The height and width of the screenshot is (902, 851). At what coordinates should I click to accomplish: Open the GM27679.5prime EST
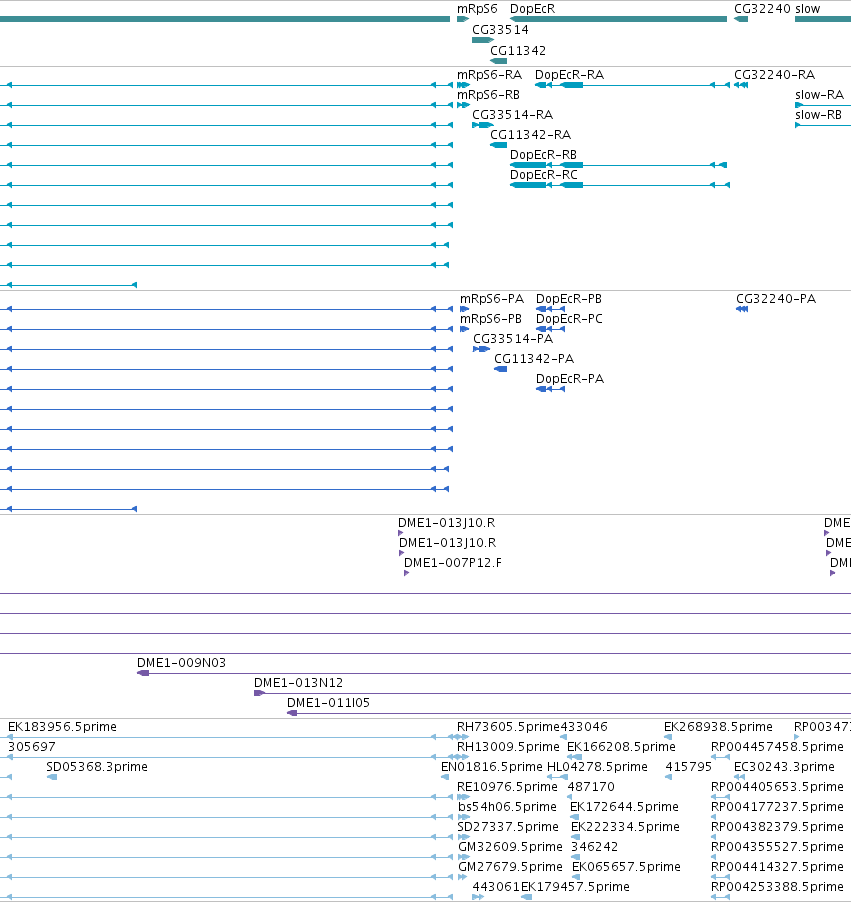462,877
